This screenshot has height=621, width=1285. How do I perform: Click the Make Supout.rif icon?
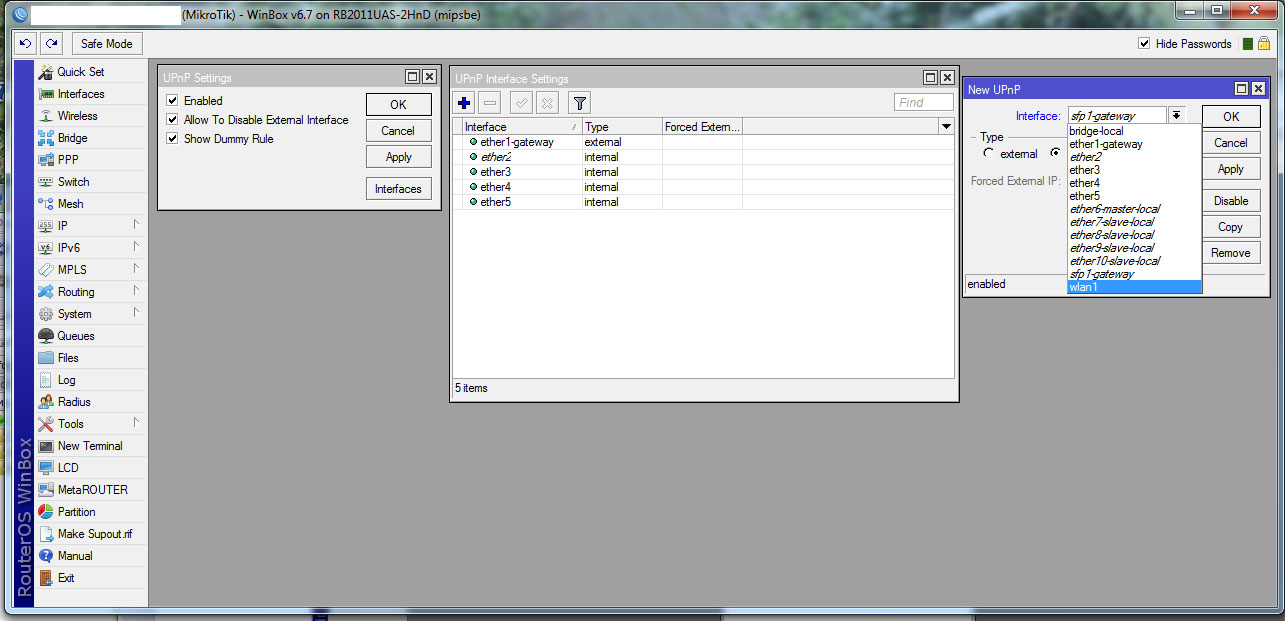click(46, 534)
